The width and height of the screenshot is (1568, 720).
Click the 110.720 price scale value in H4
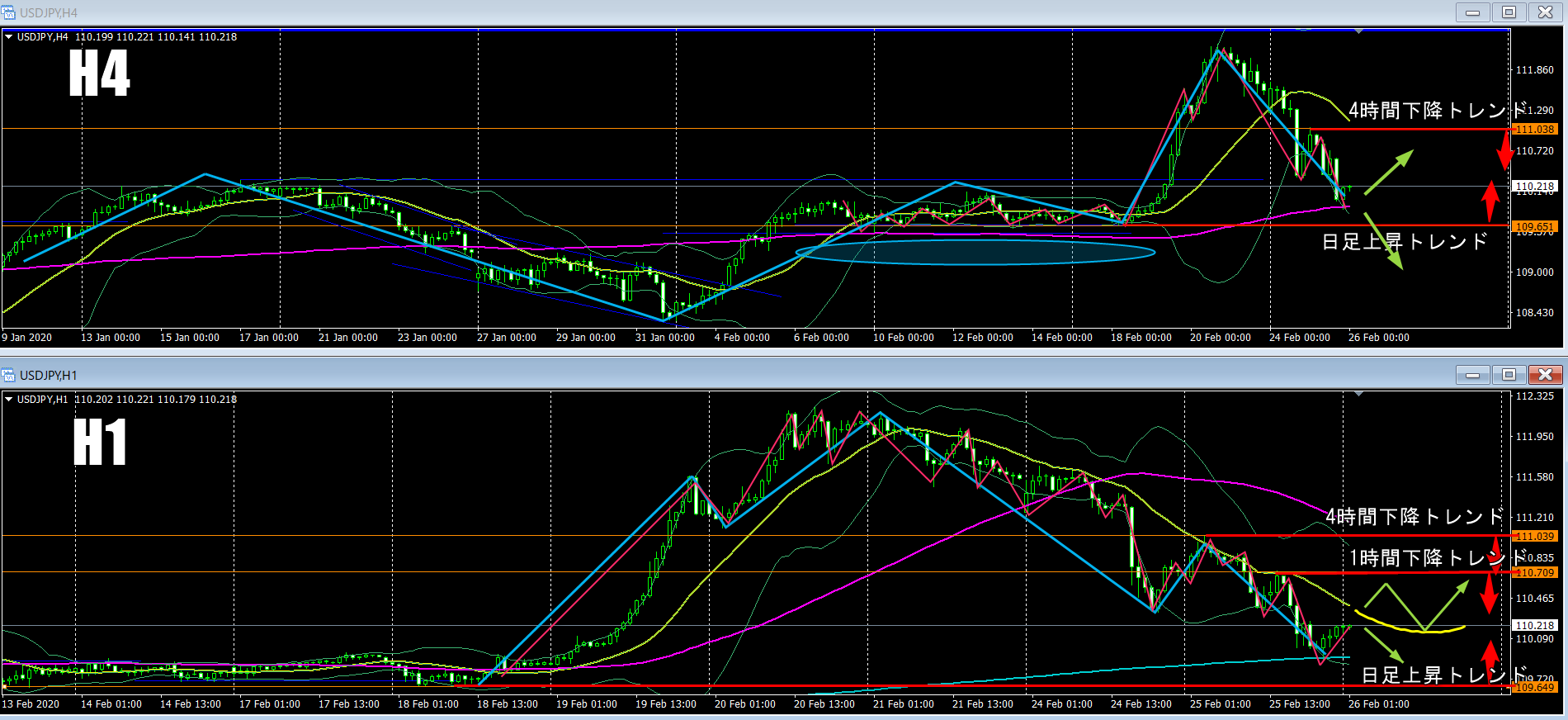tap(1535, 151)
